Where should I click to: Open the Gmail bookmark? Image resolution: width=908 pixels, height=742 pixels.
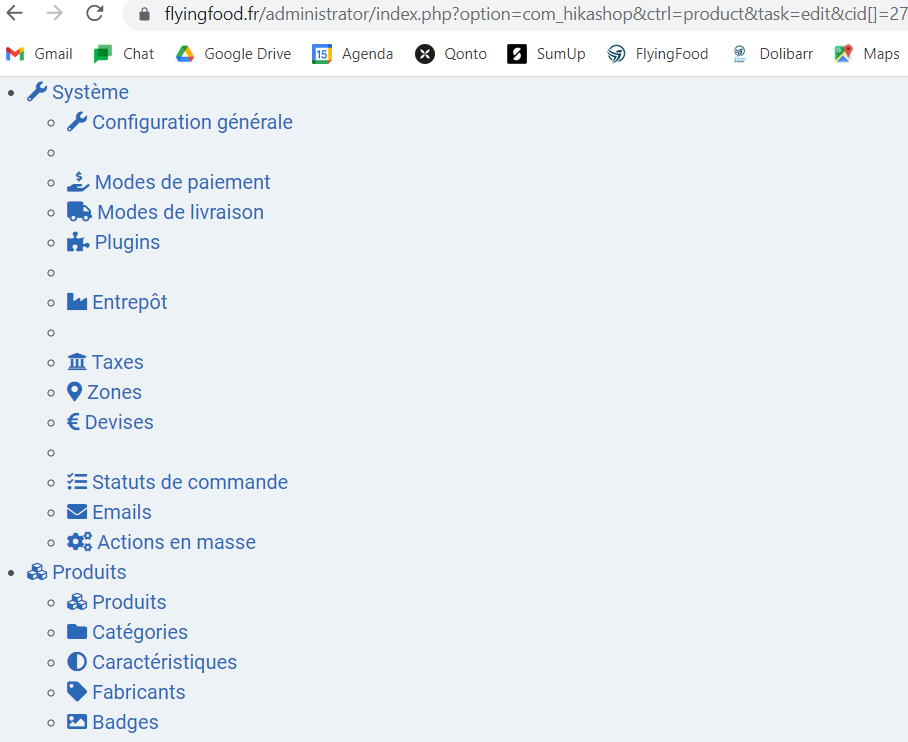(x=39, y=54)
